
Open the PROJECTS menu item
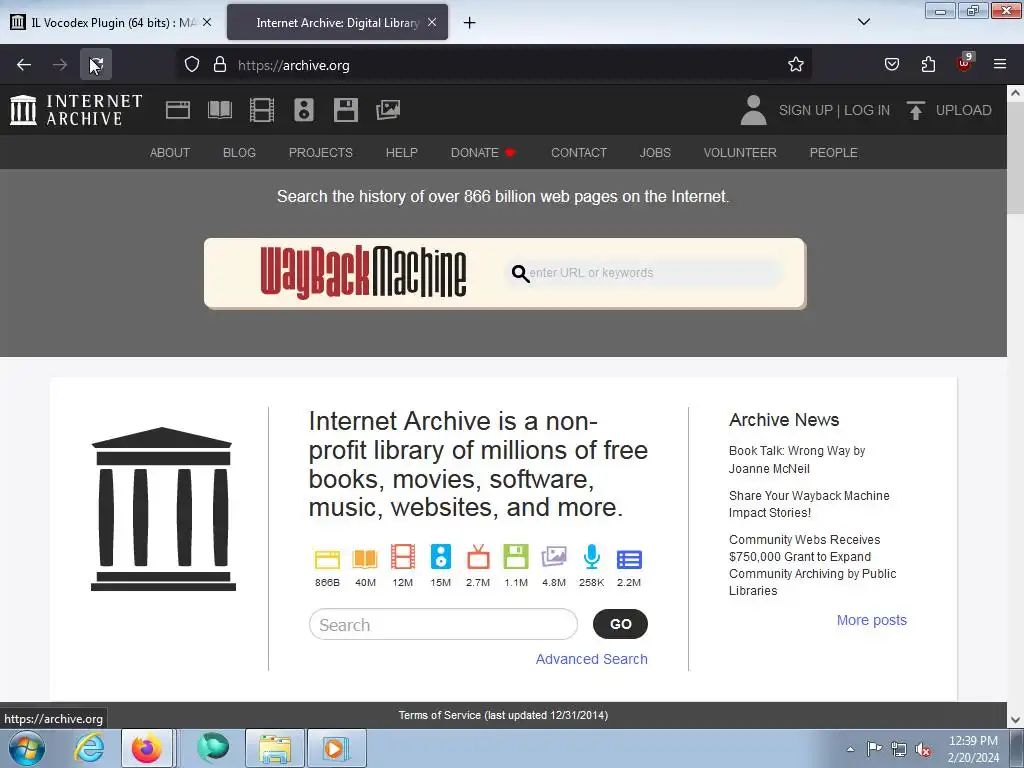click(321, 153)
